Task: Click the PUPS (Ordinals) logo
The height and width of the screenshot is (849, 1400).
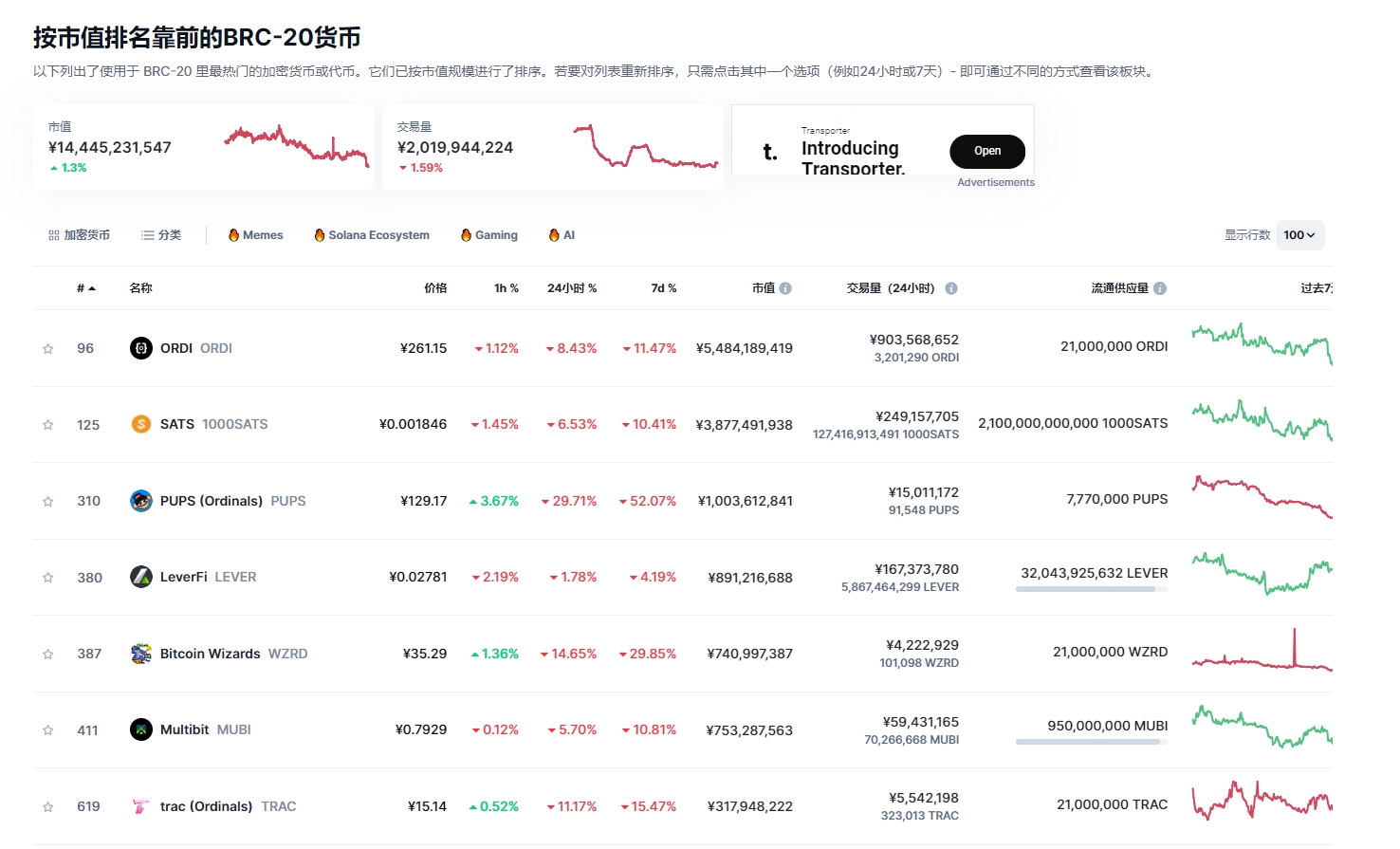Action: coord(141,501)
